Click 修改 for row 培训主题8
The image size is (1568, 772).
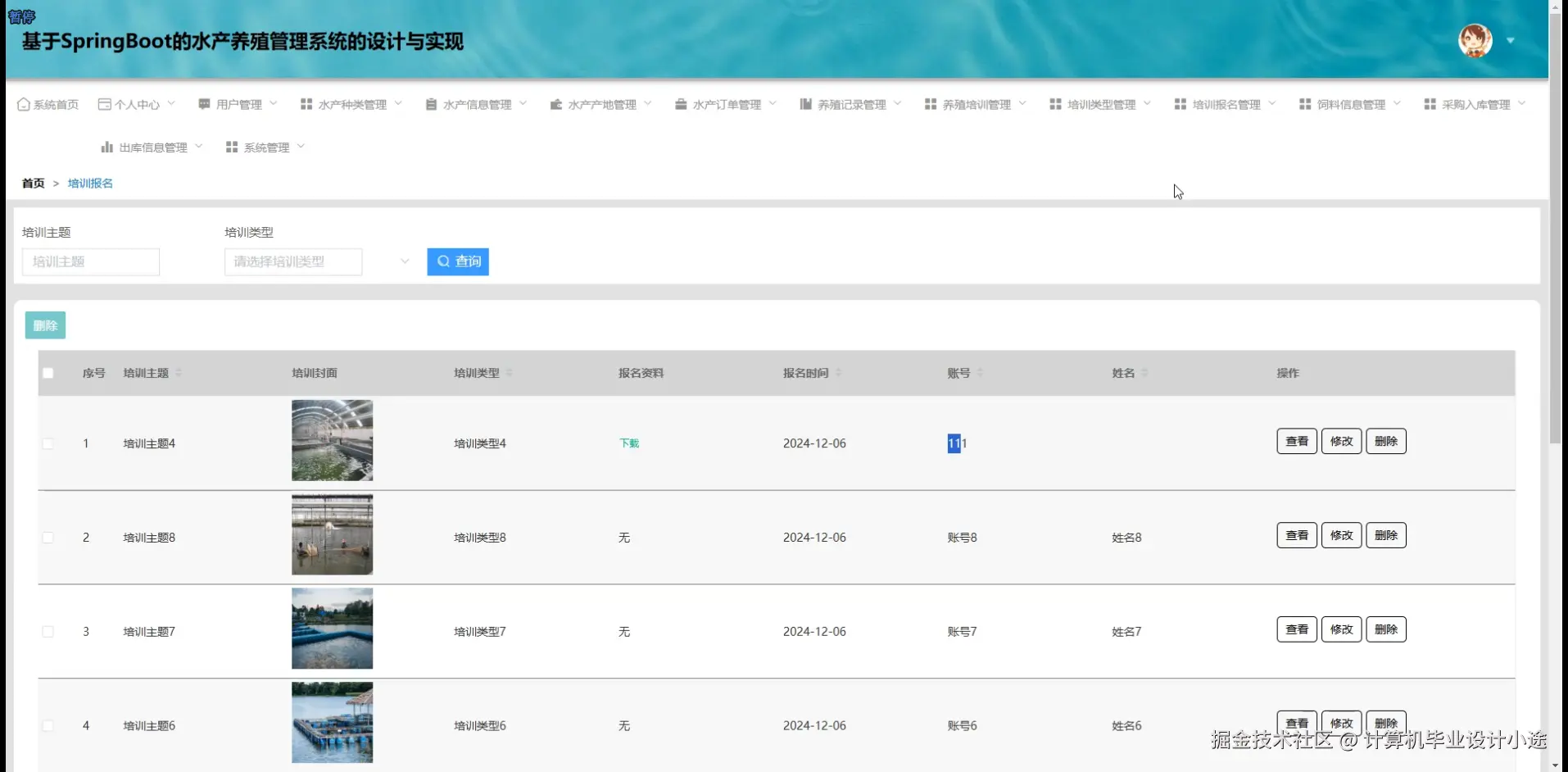click(1342, 535)
